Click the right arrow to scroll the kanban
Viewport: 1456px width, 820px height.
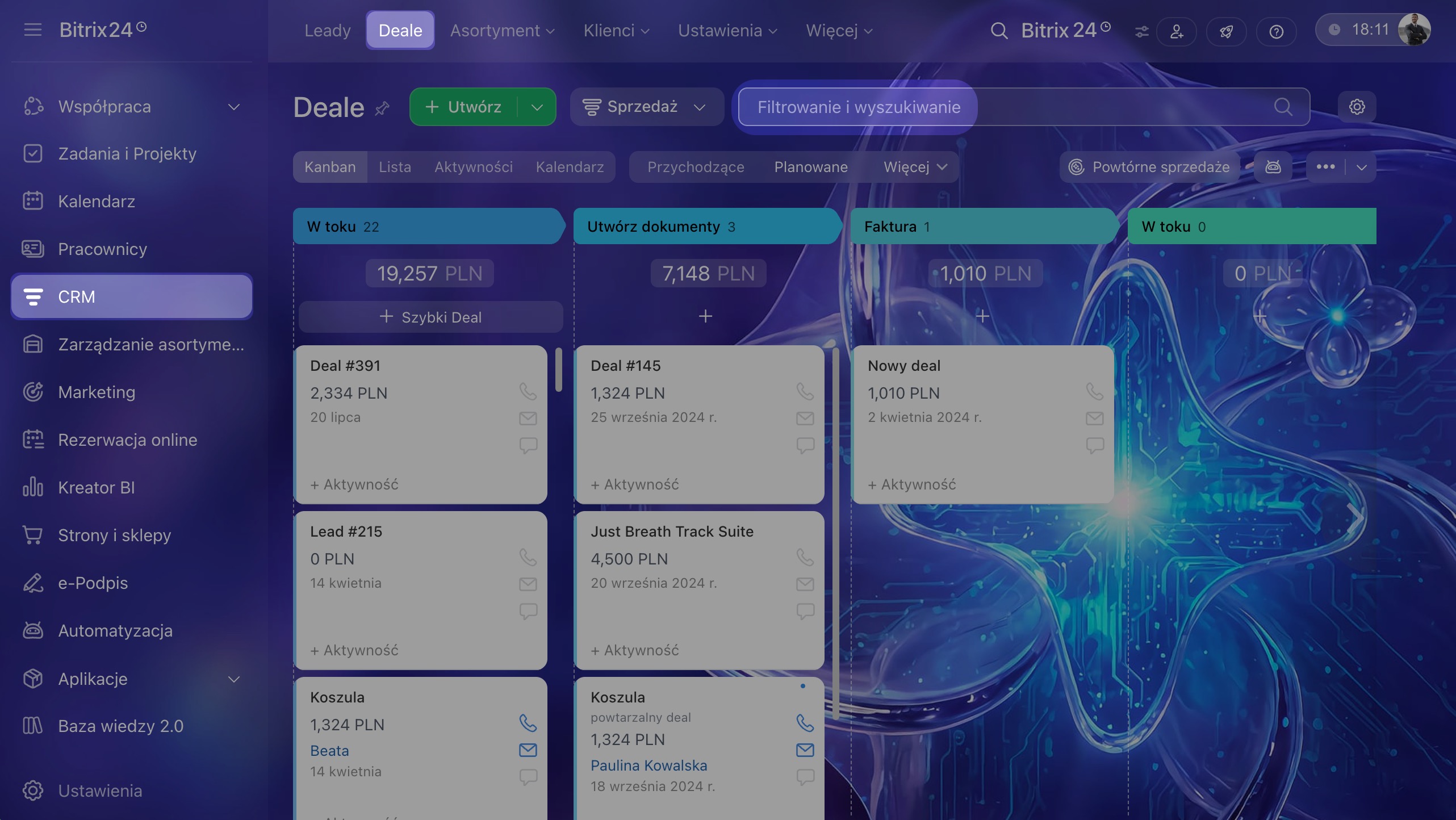coord(1355,518)
